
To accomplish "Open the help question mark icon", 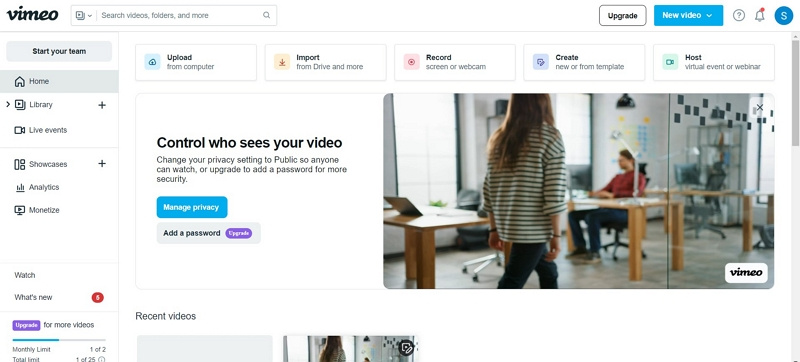I will coord(739,15).
